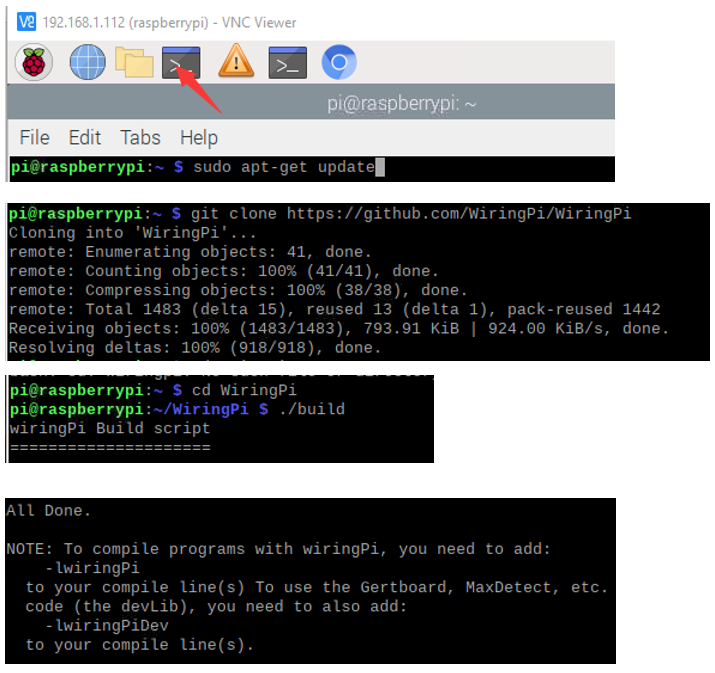Viewport: 715px width, 673px height.
Task: Click the '-lwiringPiDev' flag text
Action: 107,625
